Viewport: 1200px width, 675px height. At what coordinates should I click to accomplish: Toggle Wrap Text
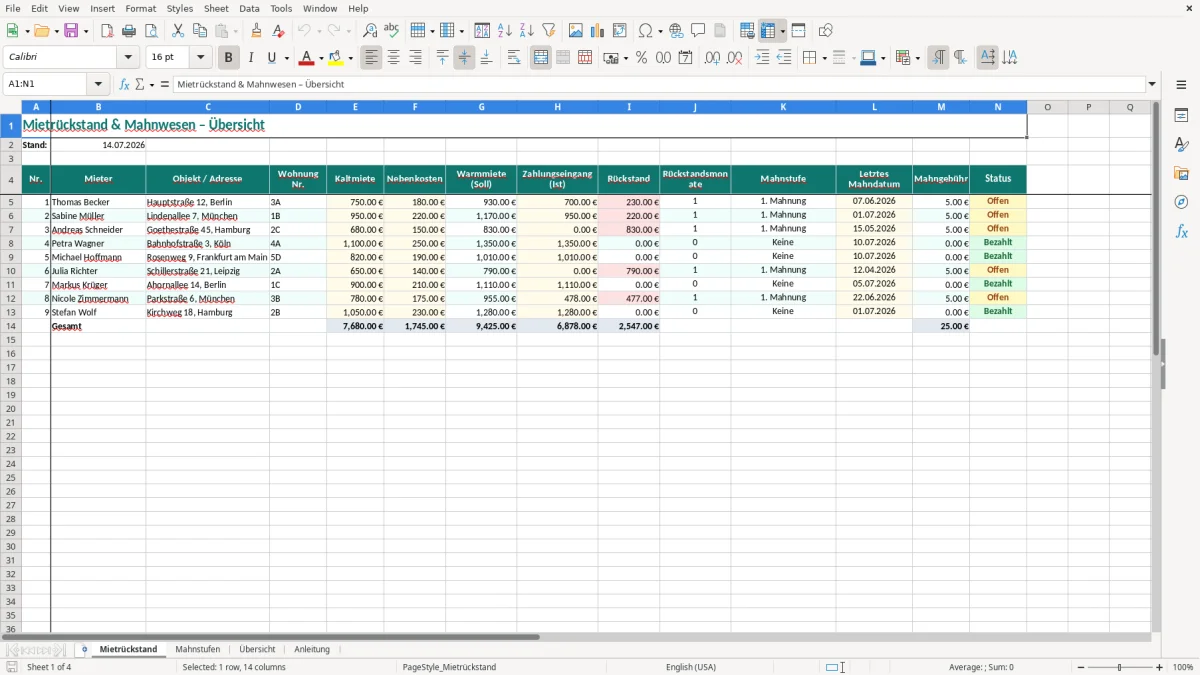click(x=514, y=58)
